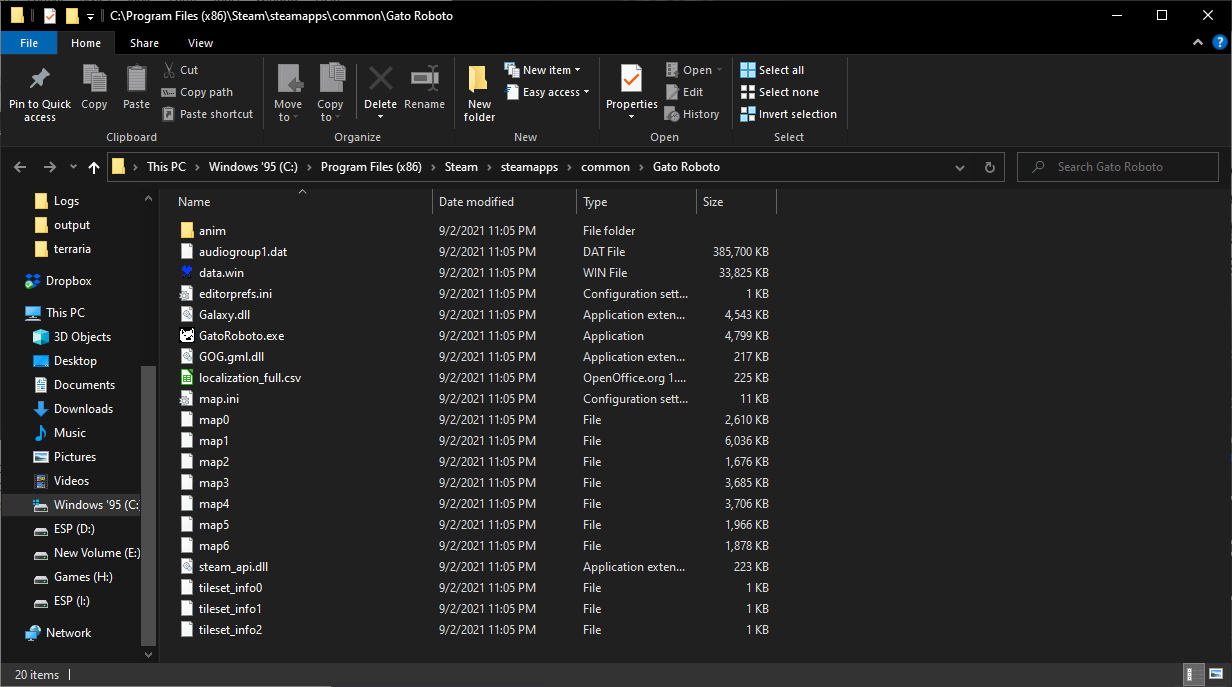Open Properties for the selection
Image resolution: width=1232 pixels, height=687 pixels.
tap(631, 90)
